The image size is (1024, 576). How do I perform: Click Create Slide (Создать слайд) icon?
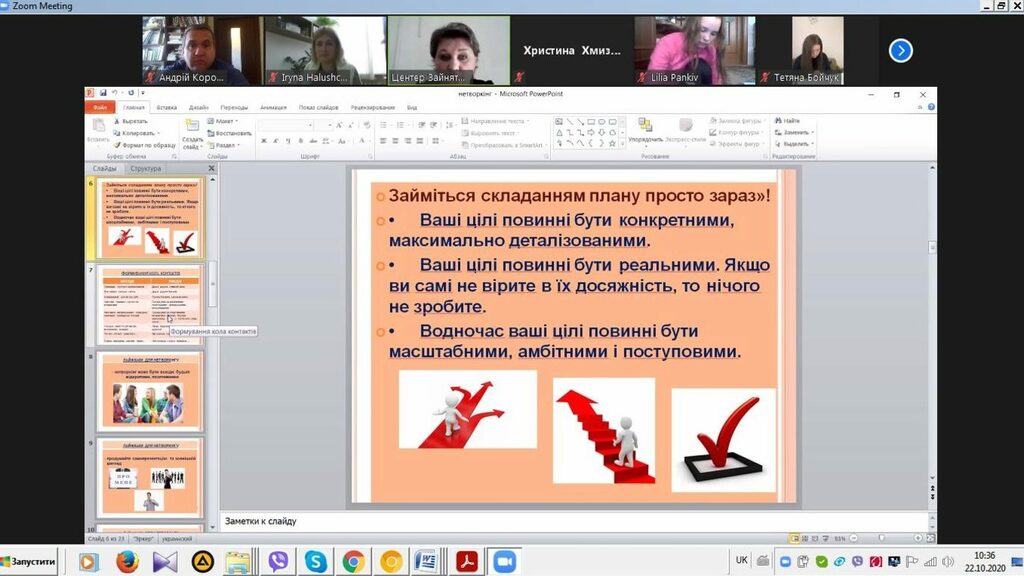click(x=192, y=127)
